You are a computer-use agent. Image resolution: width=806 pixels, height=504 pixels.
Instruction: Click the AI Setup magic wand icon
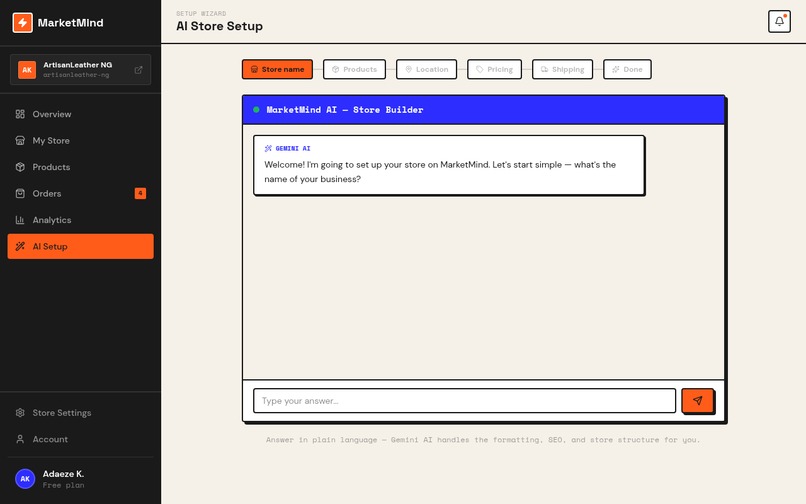pos(20,246)
